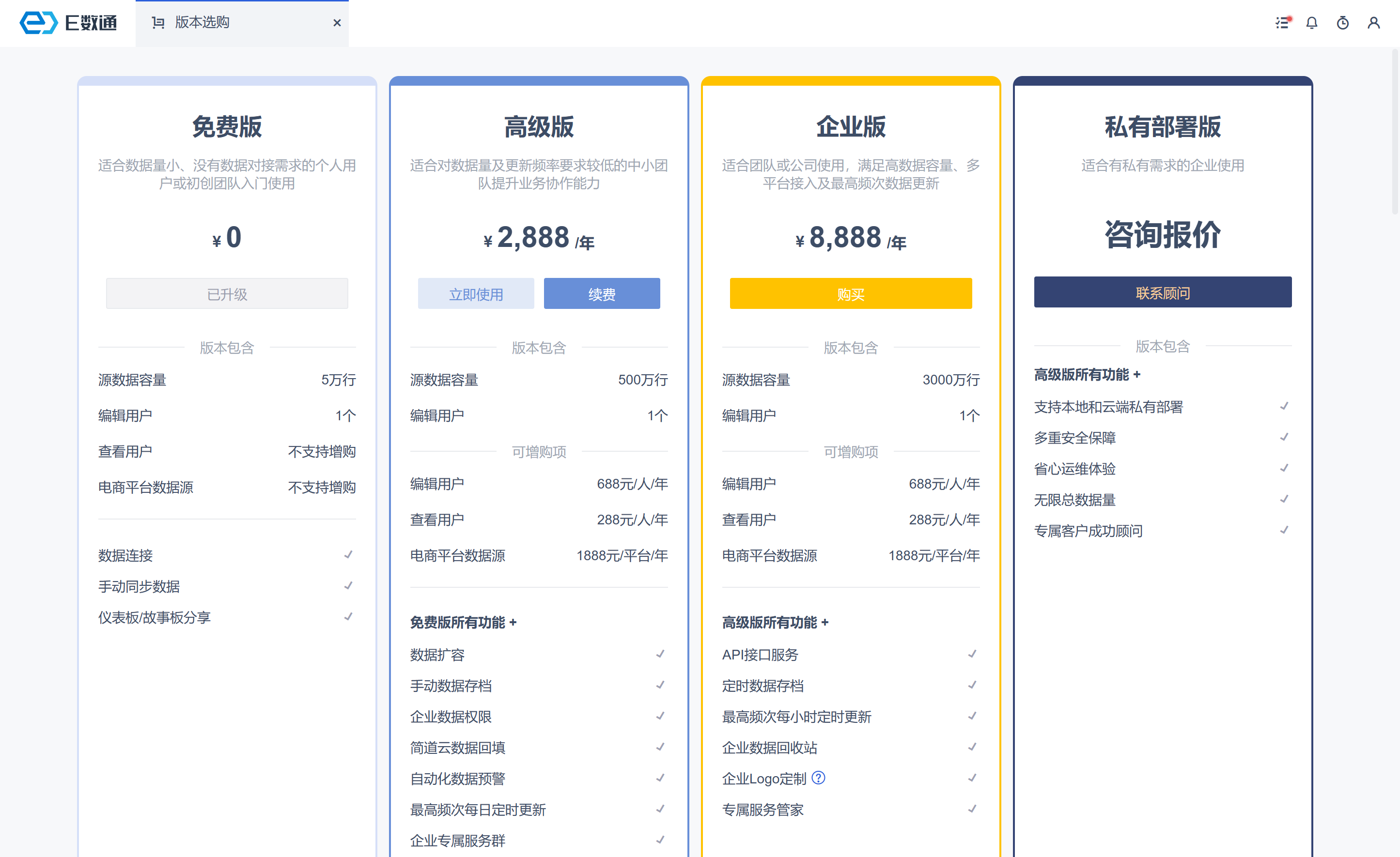Click the disabled 已升级 button
This screenshot has width=1400, height=857.
click(x=227, y=293)
